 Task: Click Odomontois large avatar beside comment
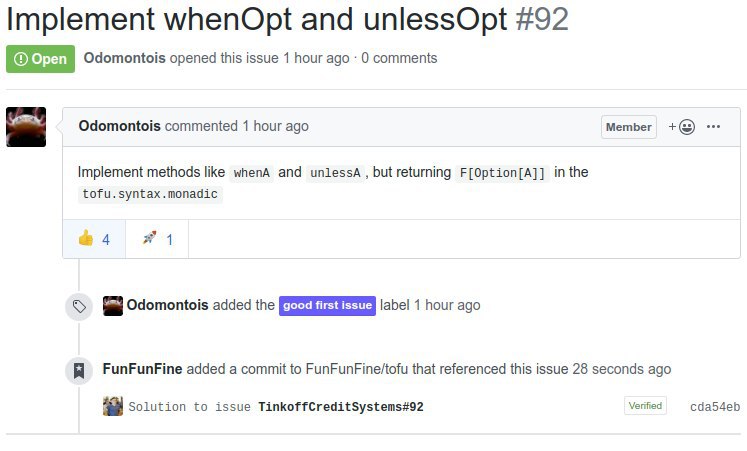point(26,127)
